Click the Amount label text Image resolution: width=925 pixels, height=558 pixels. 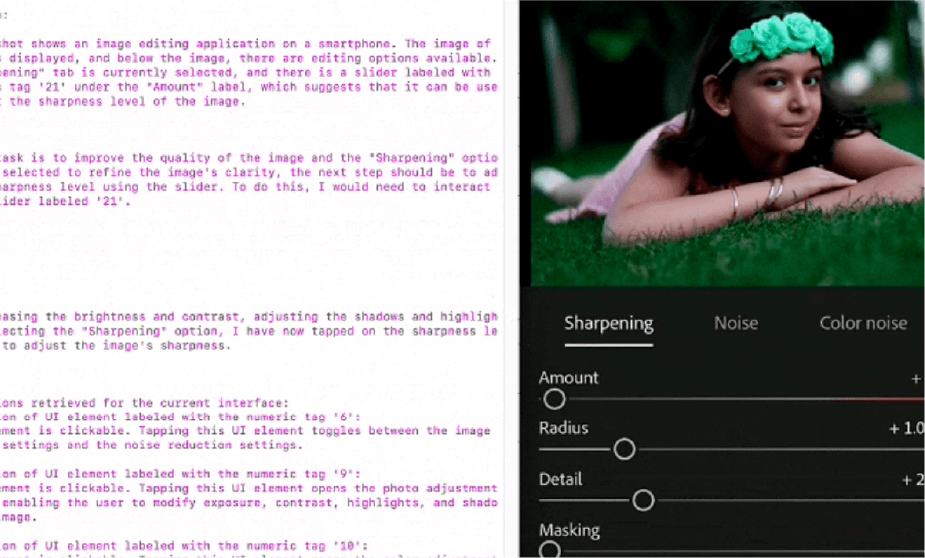(568, 378)
